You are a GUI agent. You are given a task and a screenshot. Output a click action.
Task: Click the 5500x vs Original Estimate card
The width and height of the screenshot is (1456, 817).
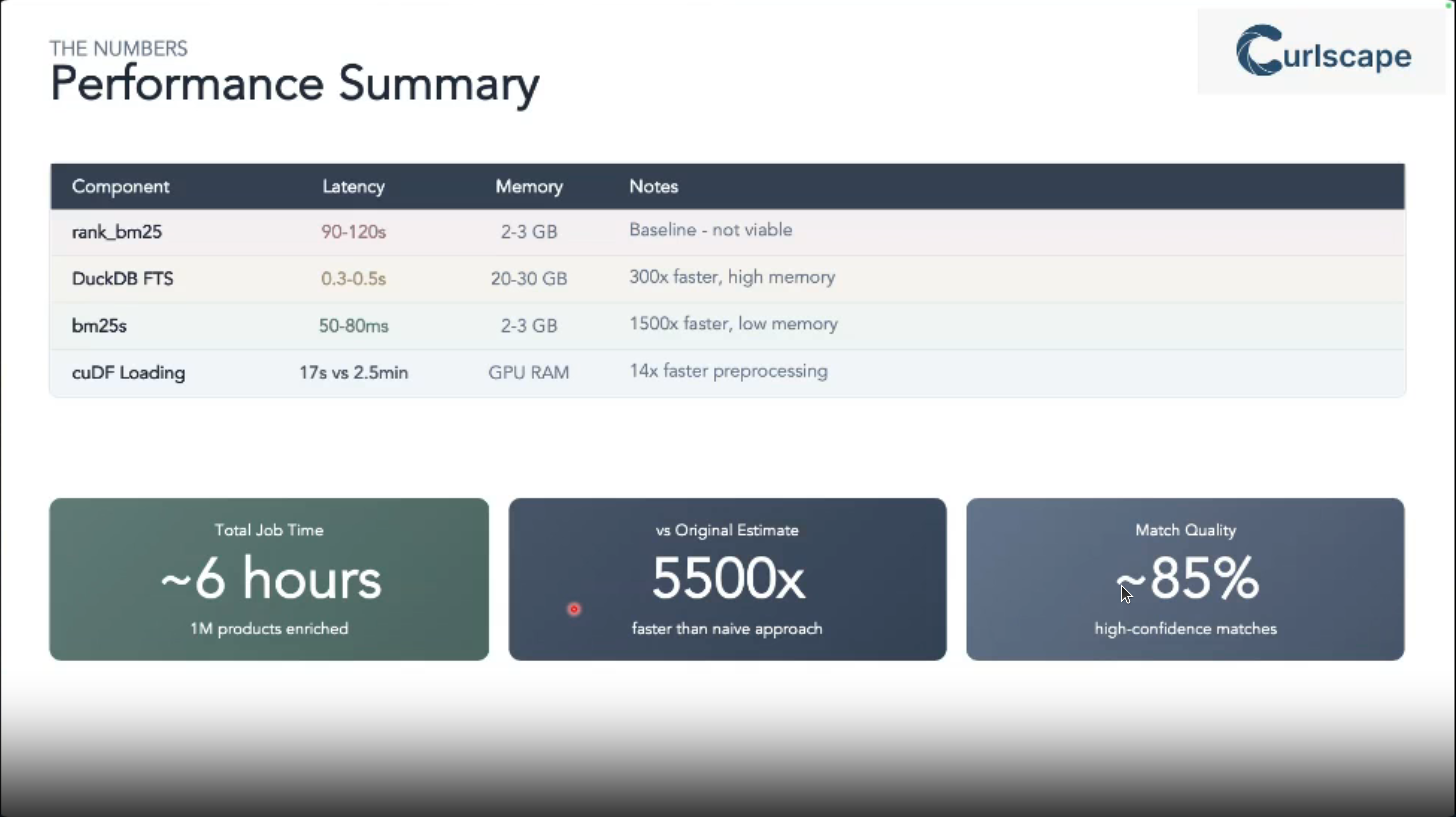tap(727, 579)
